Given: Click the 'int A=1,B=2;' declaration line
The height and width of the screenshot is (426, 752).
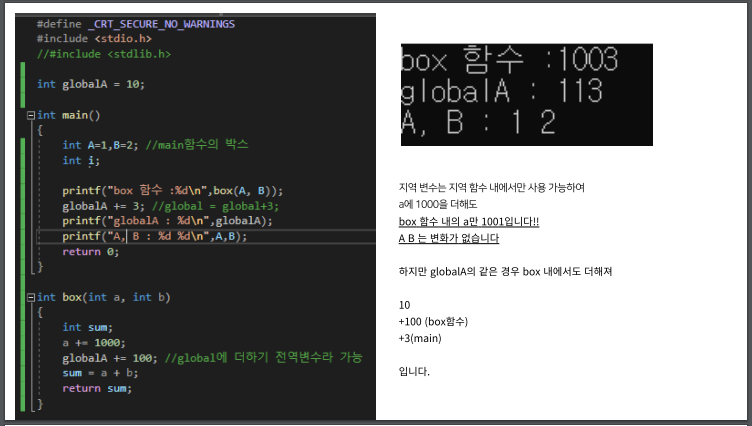Looking at the screenshot, I should click(100, 145).
